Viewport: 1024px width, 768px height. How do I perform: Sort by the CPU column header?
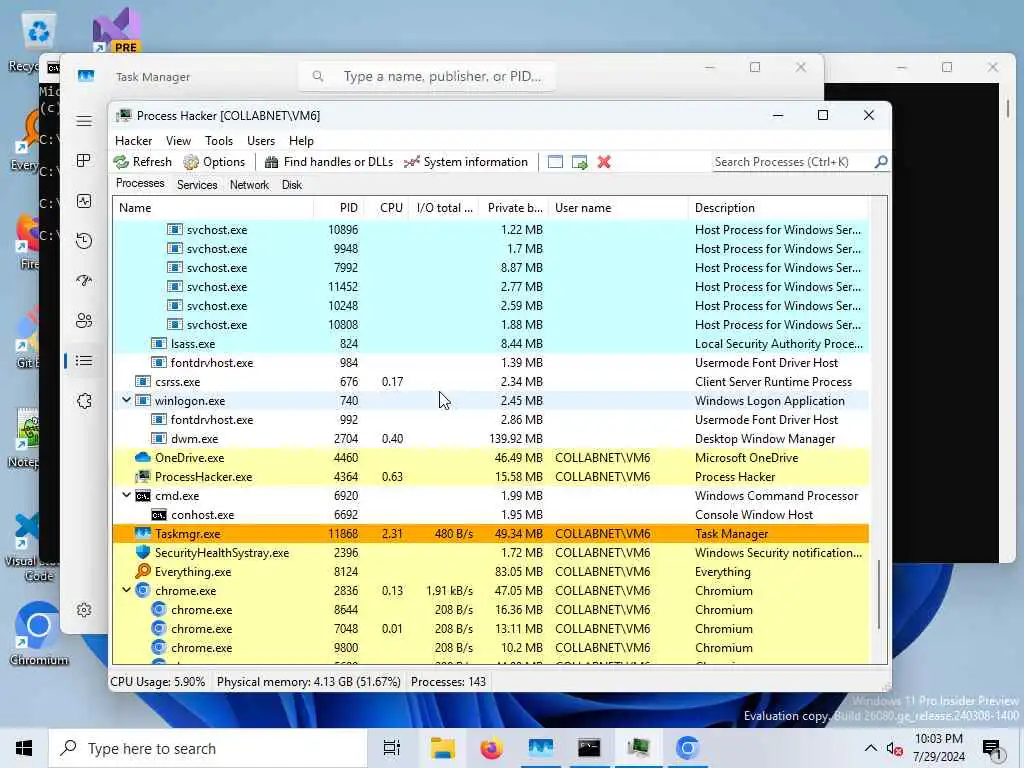(x=387, y=208)
